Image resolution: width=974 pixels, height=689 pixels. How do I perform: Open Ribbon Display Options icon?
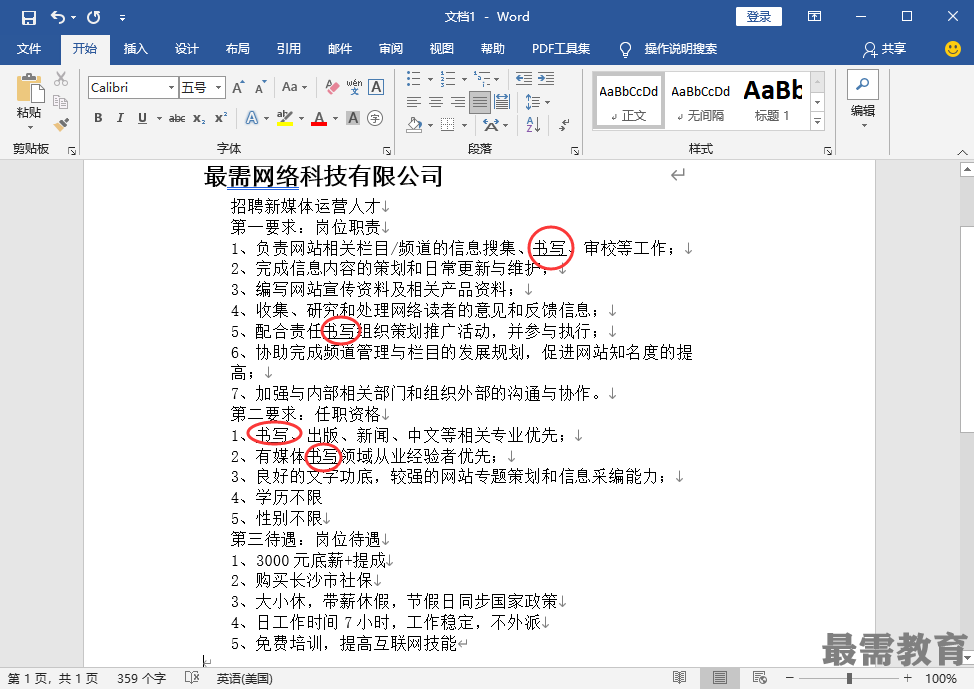tap(814, 17)
